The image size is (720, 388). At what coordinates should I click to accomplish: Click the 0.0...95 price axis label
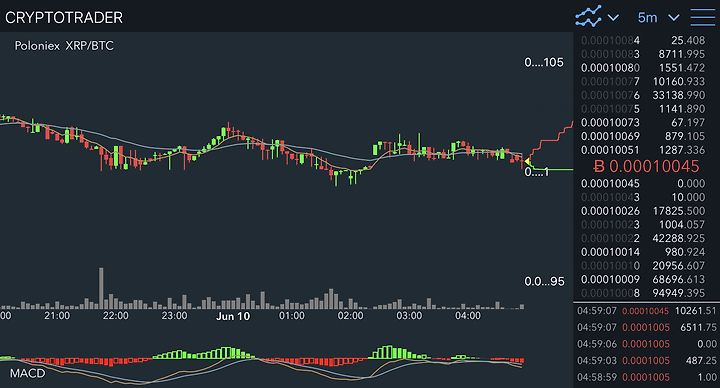click(544, 281)
